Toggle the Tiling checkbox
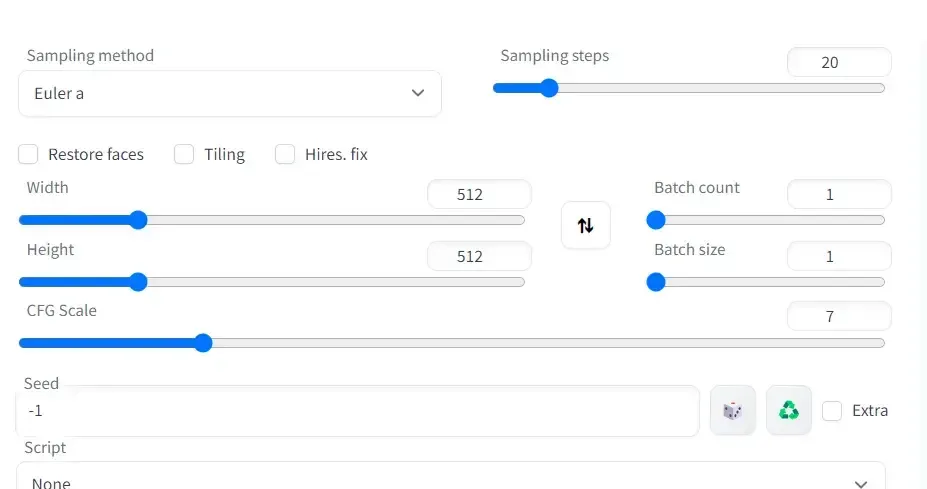Viewport: 927px width, 489px height. point(184,154)
